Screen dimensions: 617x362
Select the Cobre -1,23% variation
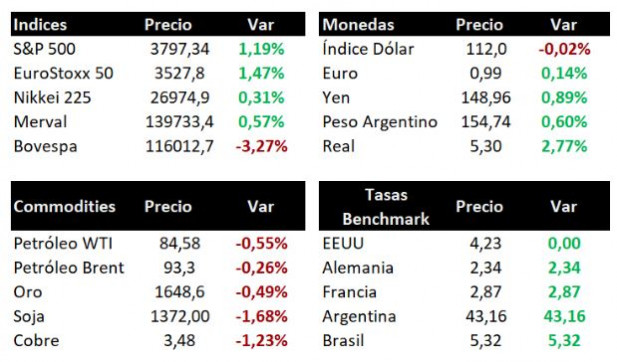click(261, 341)
